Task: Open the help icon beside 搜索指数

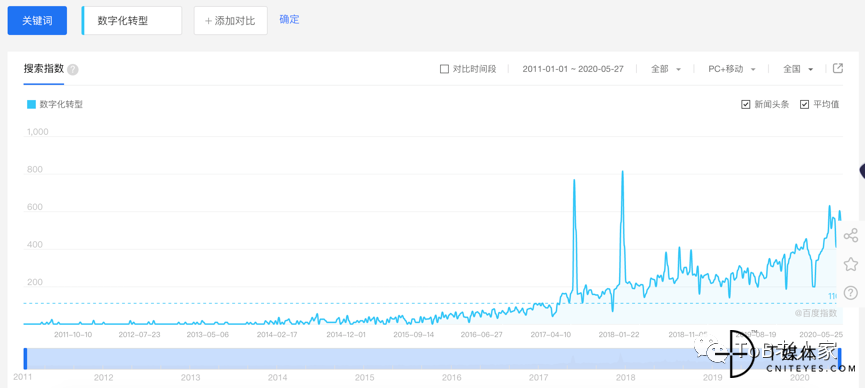Action: (x=73, y=70)
